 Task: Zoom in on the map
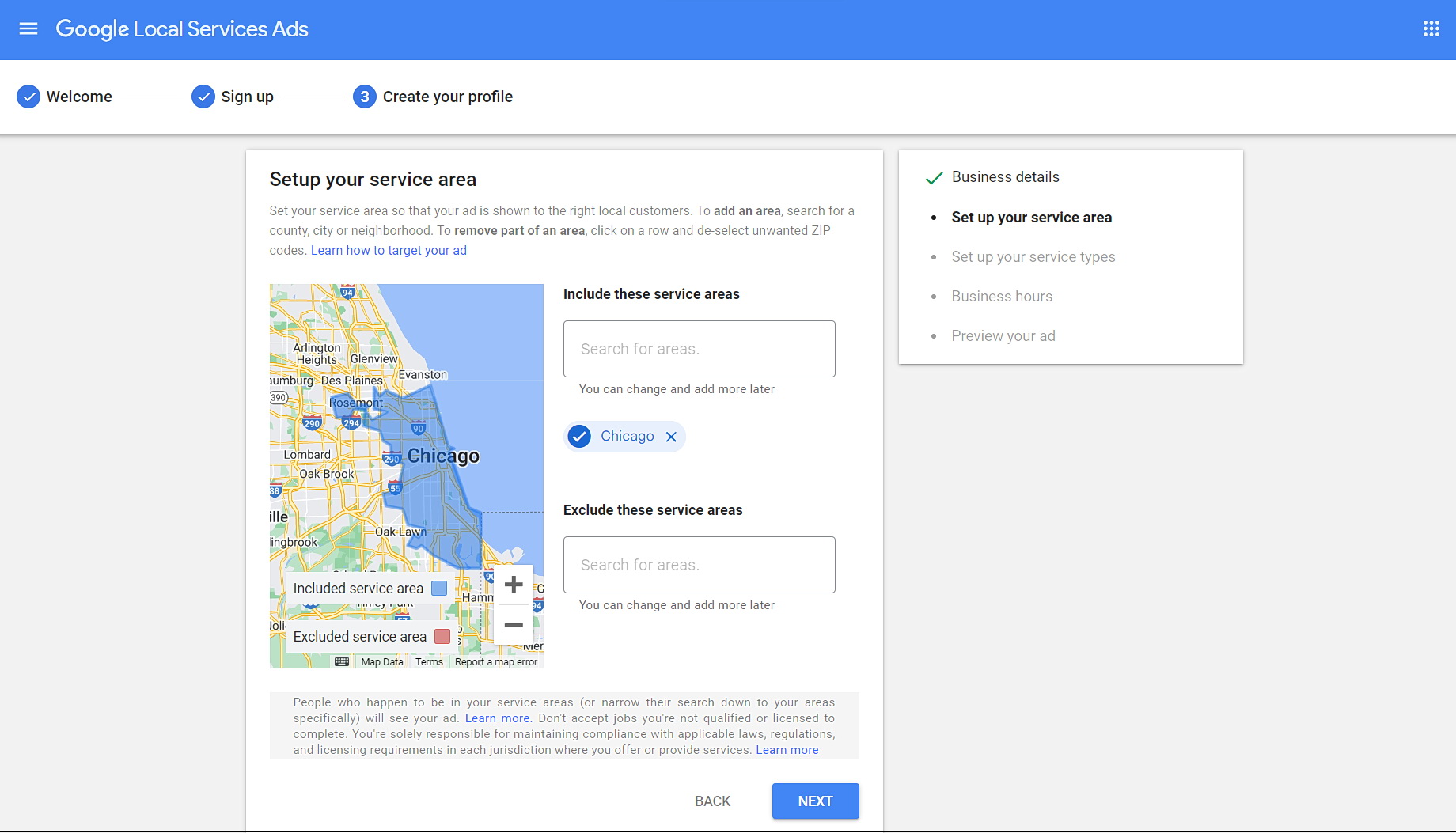tap(514, 585)
